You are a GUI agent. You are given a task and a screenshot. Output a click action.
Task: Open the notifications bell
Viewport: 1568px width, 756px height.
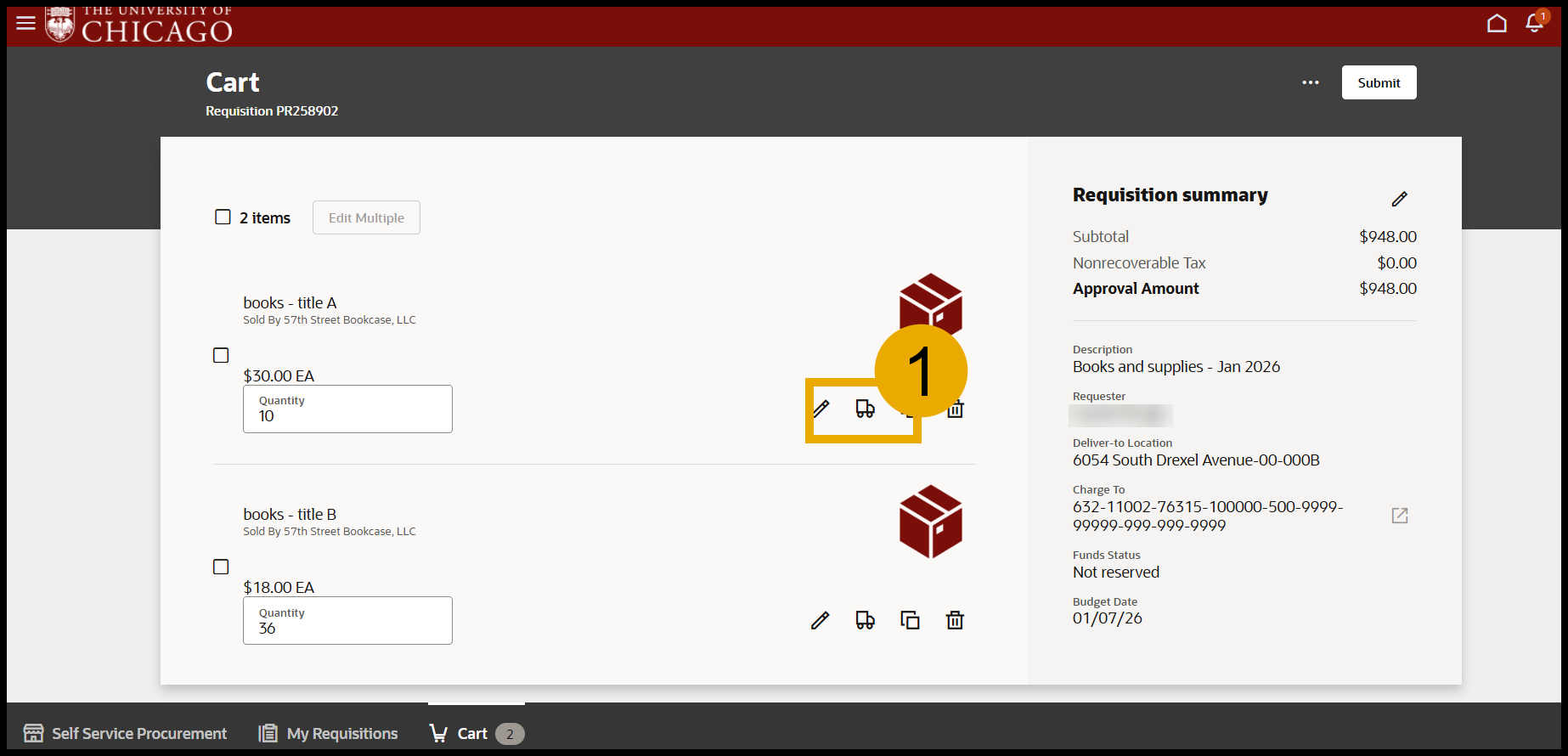[1534, 23]
